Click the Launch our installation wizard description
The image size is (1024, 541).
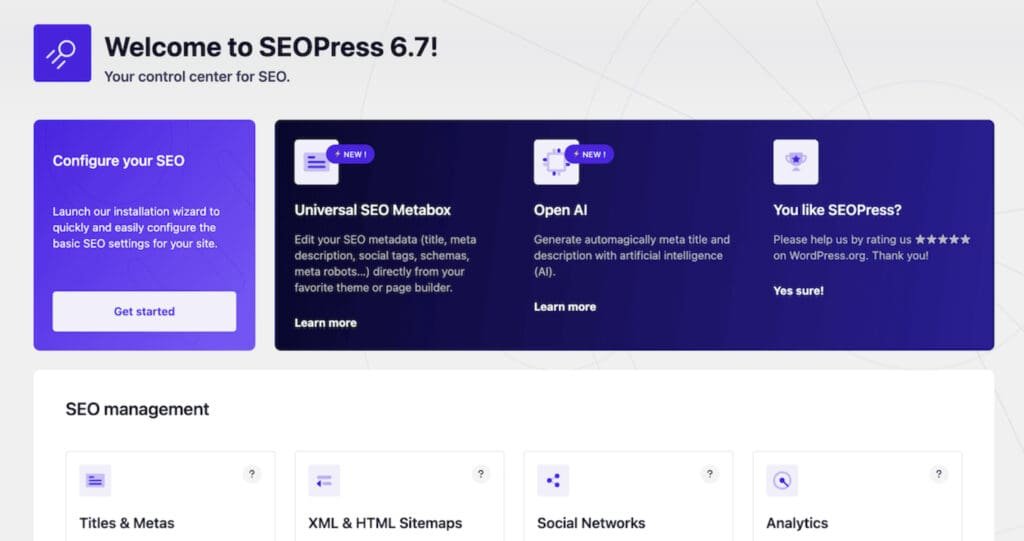(136, 227)
